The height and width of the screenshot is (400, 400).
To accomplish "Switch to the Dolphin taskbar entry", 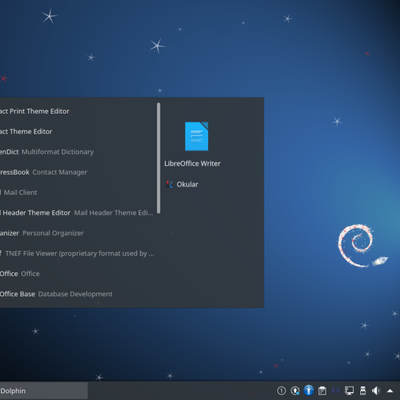I will [x=44, y=391].
